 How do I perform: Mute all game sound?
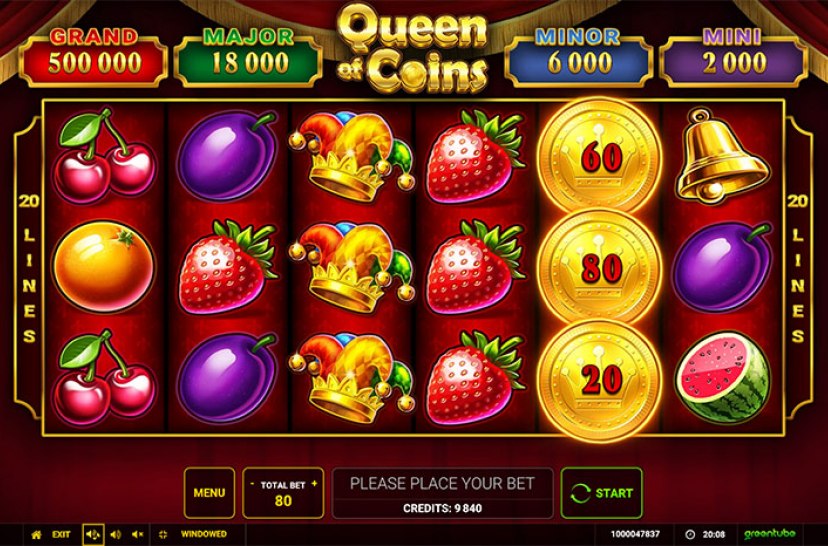138,534
